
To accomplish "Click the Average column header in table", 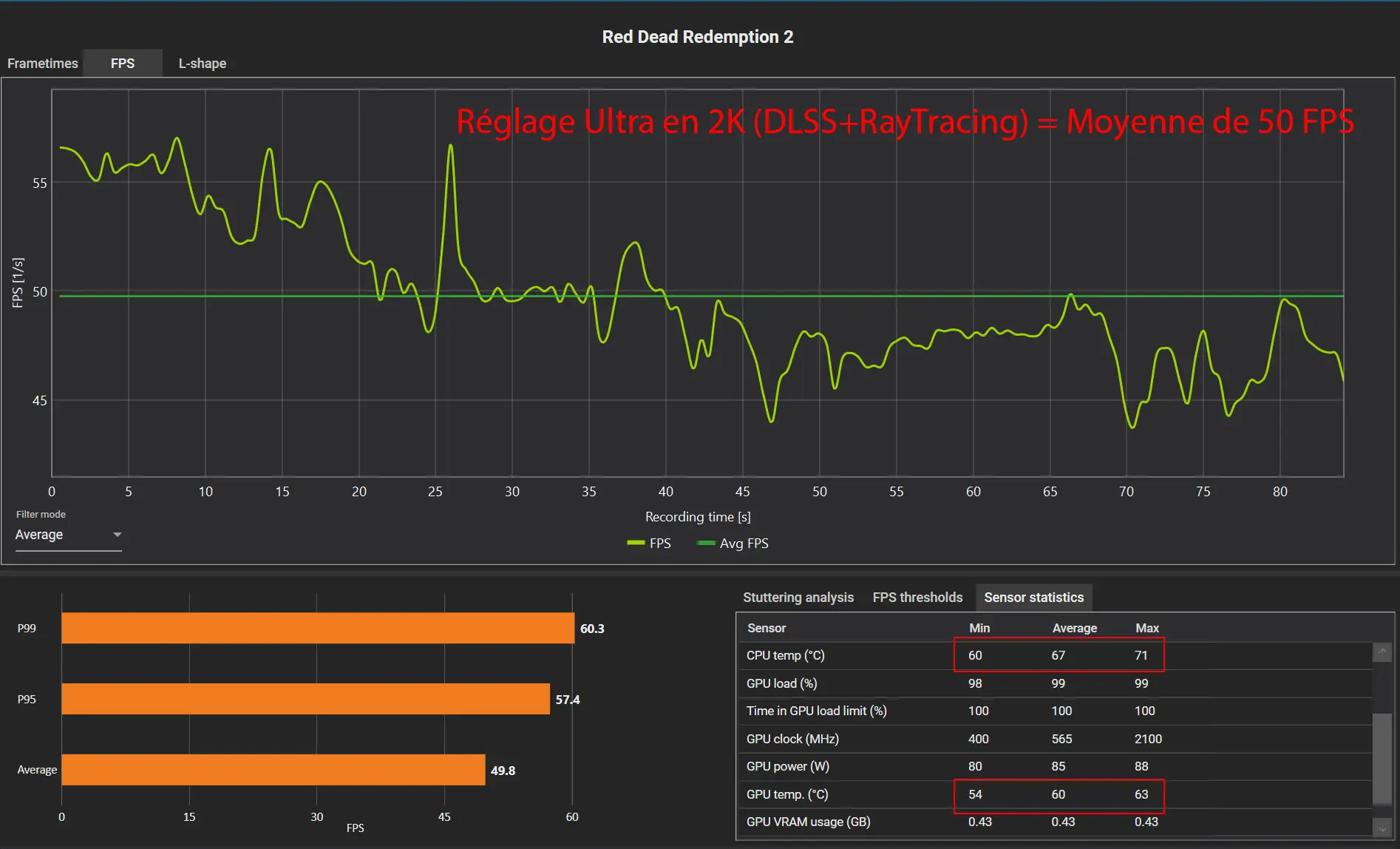I will (1075, 628).
